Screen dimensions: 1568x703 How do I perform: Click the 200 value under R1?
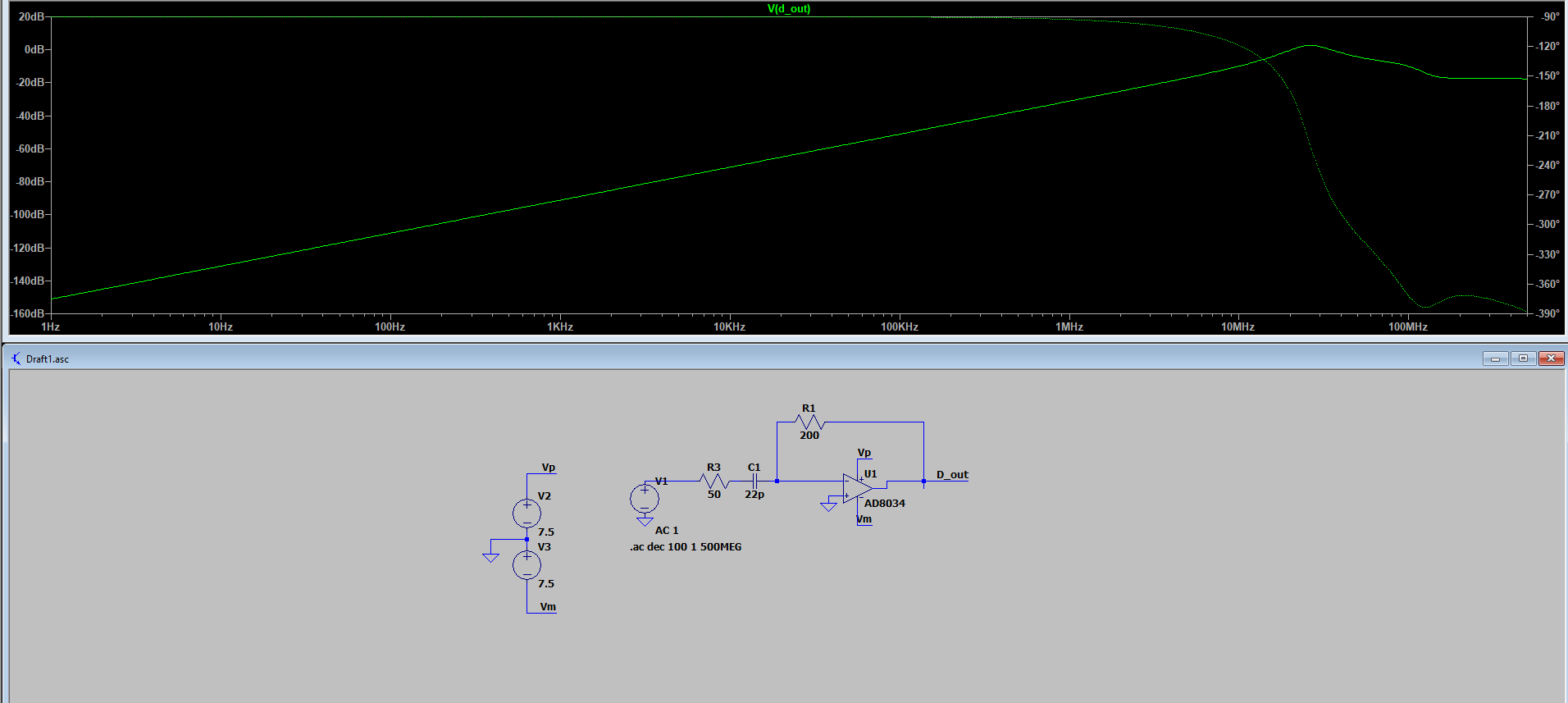tap(809, 436)
